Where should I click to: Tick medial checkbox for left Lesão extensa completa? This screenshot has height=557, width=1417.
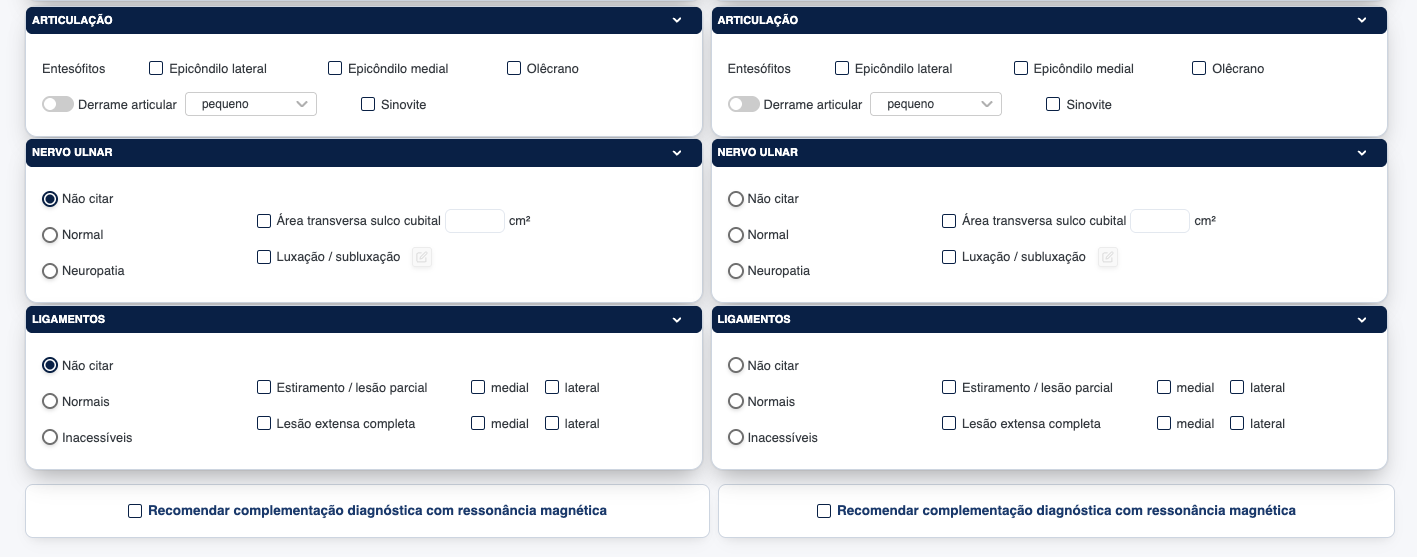(478, 423)
